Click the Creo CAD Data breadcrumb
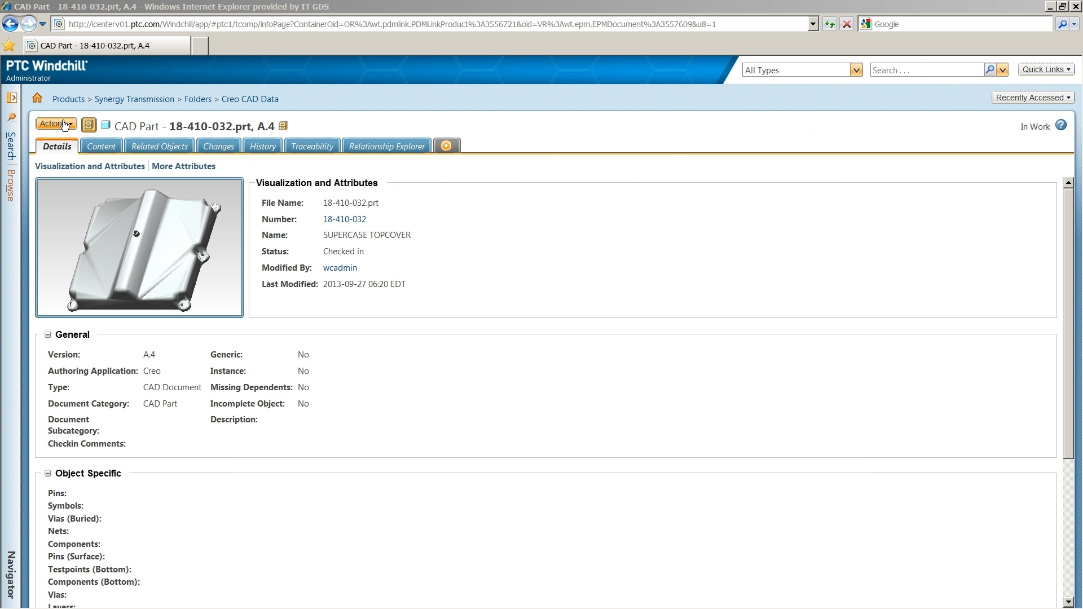The height and width of the screenshot is (609, 1083). [x=250, y=99]
